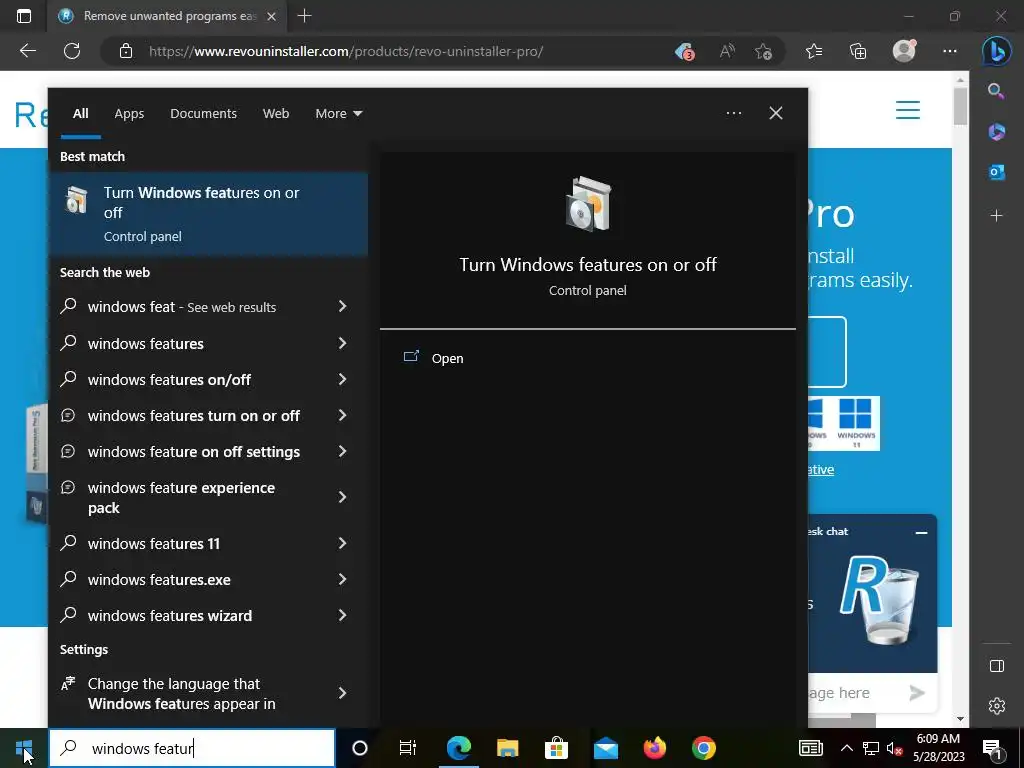Launch Firefox from taskbar
Screen dimensions: 1024x768
click(654, 748)
